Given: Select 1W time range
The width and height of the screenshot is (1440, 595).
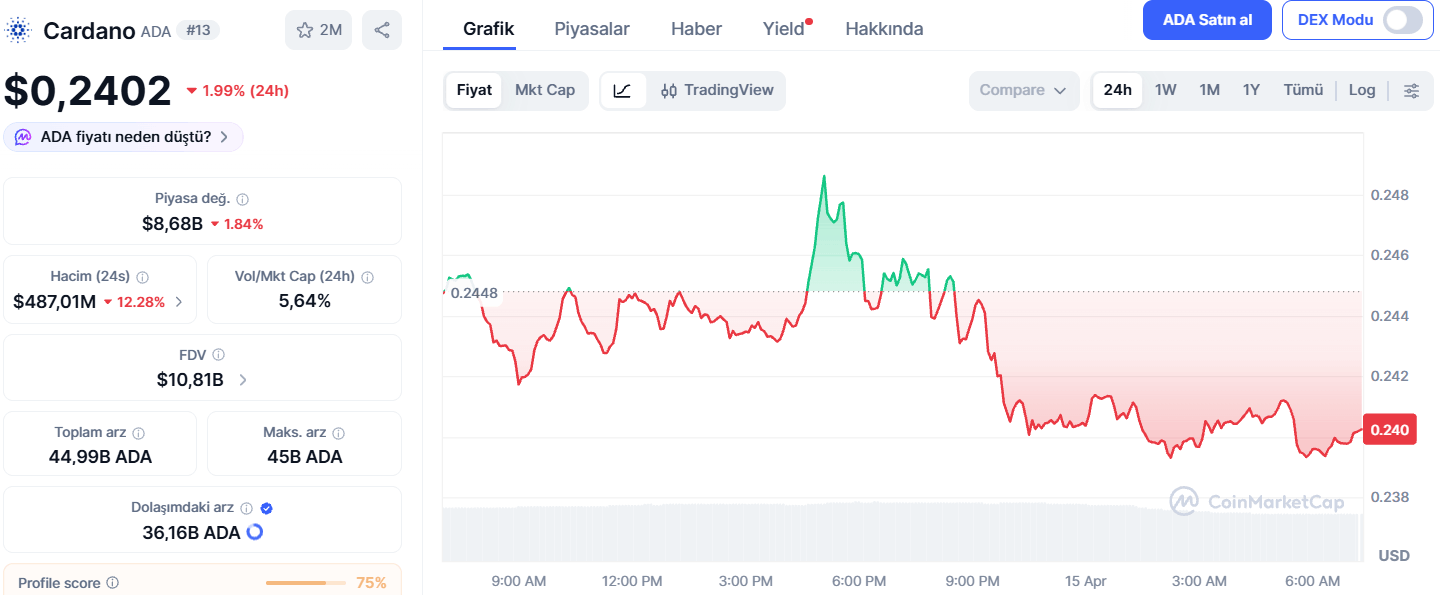Looking at the screenshot, I should [1166, 90].
